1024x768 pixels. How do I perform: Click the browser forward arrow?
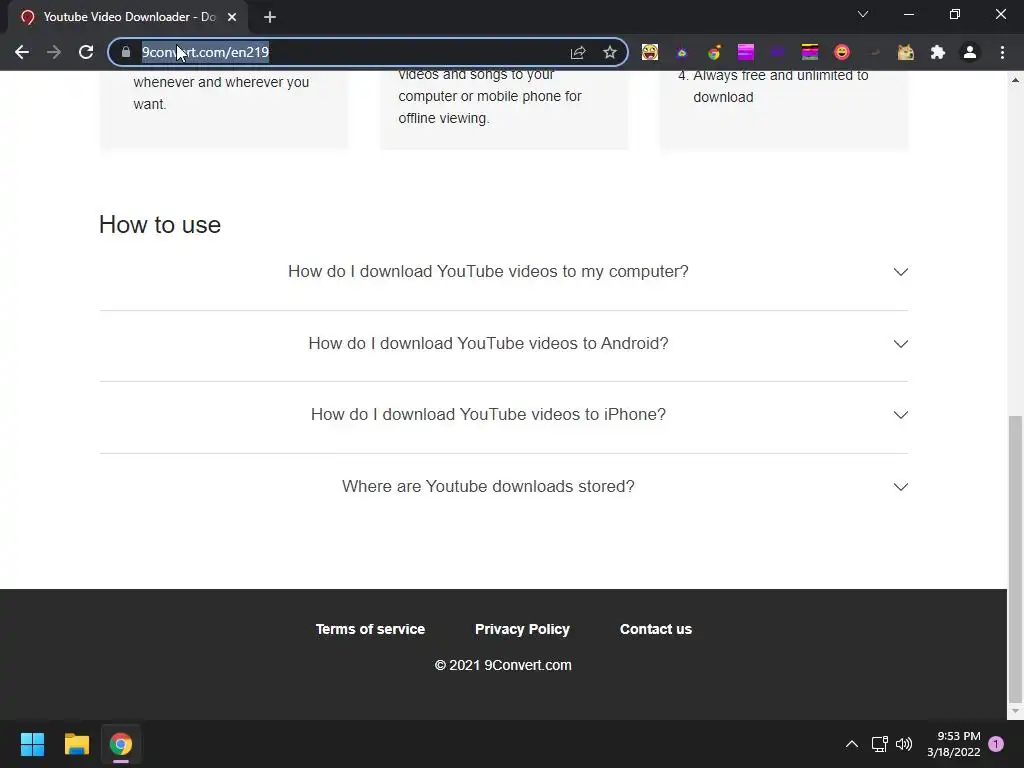(x=54, y=52)
